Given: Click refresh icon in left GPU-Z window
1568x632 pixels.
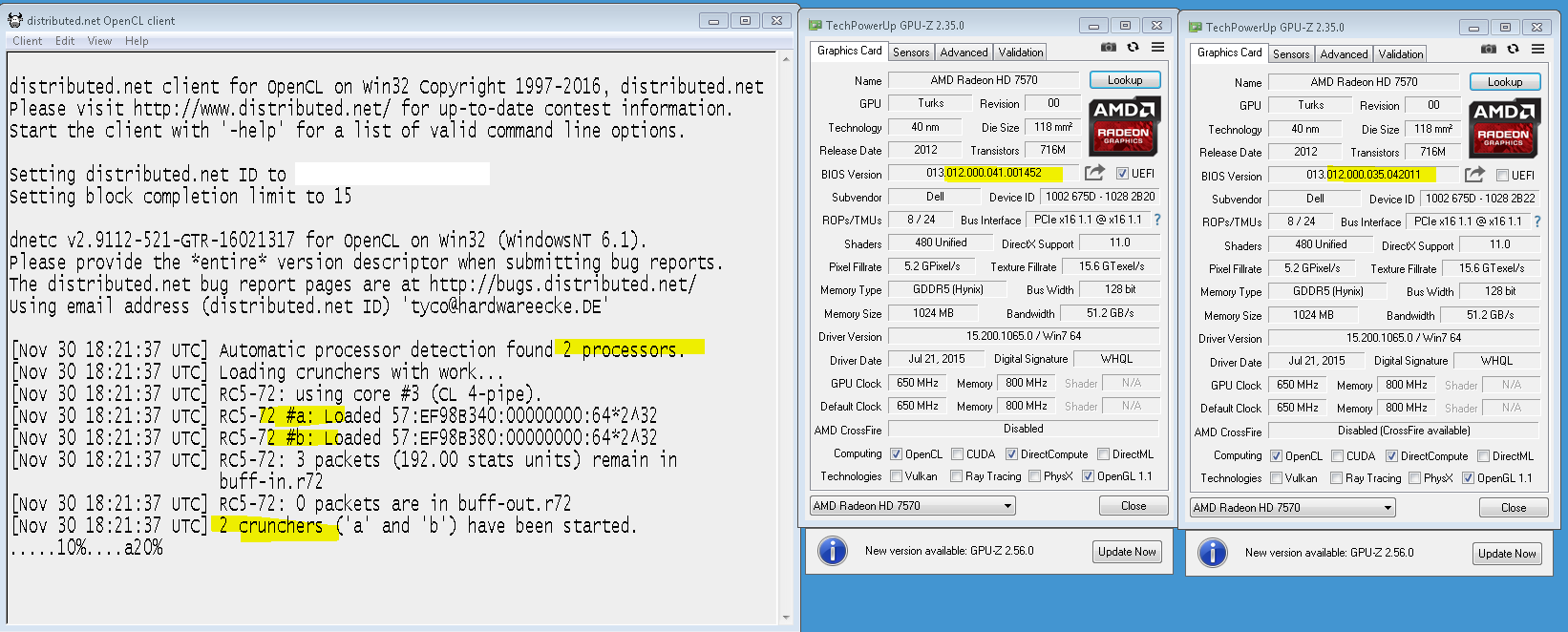Looking at the screenshot, I should pos(1133,47).
